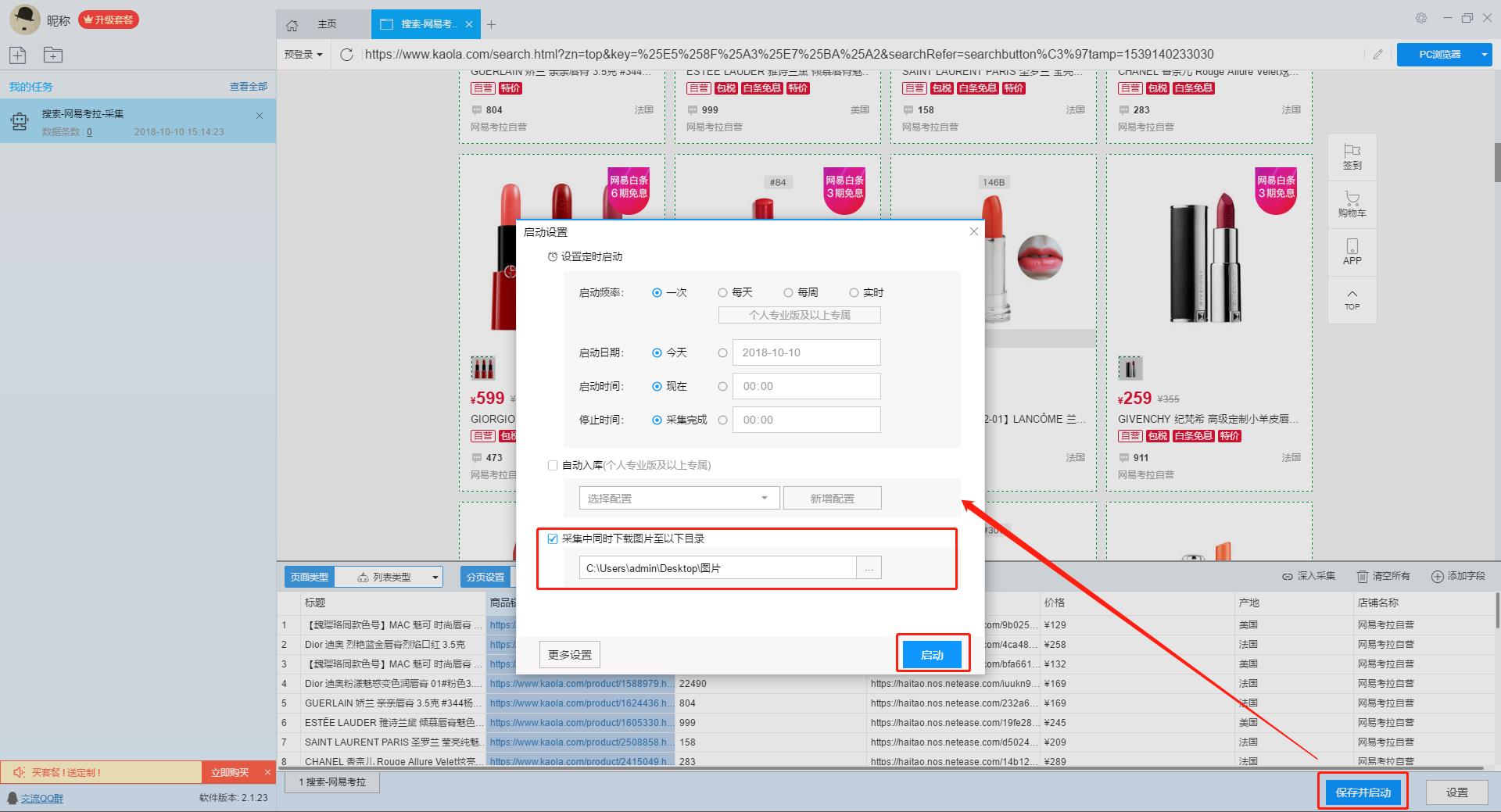This screenshot has height=812, width=1501.
Task: Select 今天 as start date
Action: coord(657,352)
